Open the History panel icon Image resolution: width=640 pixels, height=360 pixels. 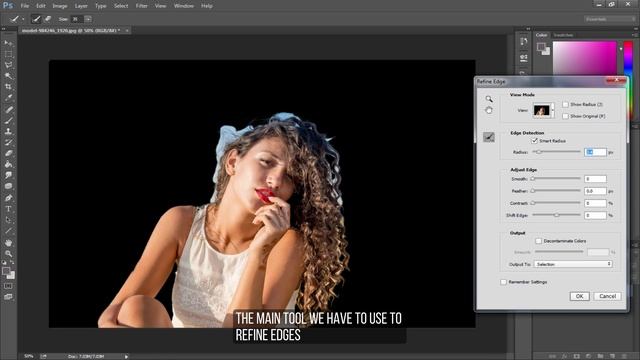[524, 41]
